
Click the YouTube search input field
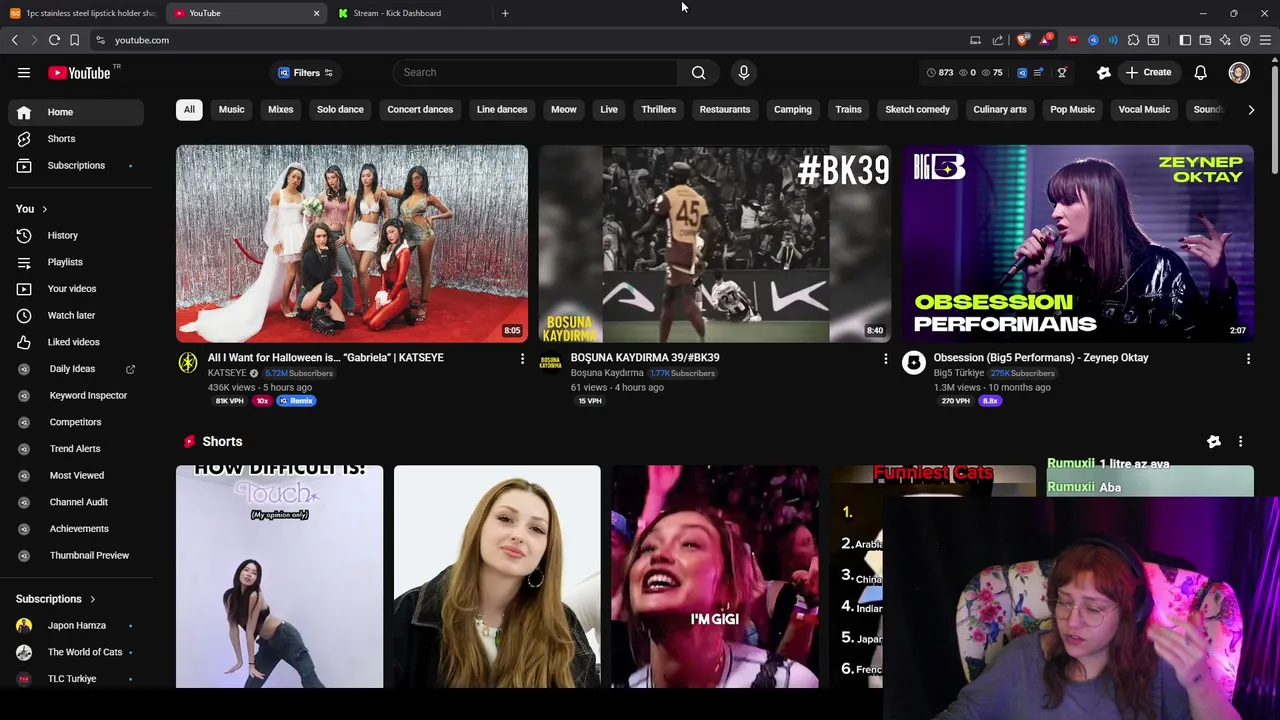535,72
